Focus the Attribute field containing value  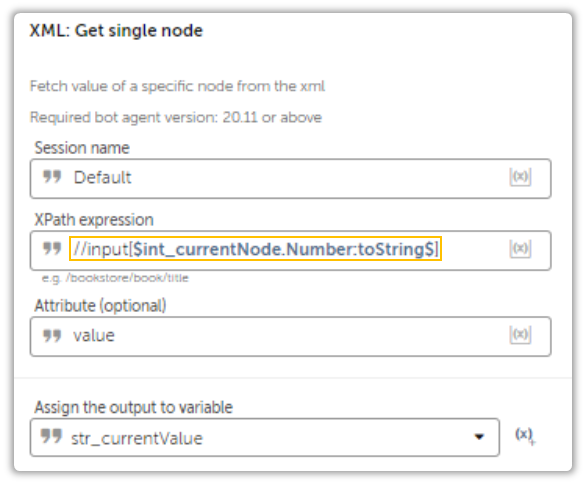(290, 336)
